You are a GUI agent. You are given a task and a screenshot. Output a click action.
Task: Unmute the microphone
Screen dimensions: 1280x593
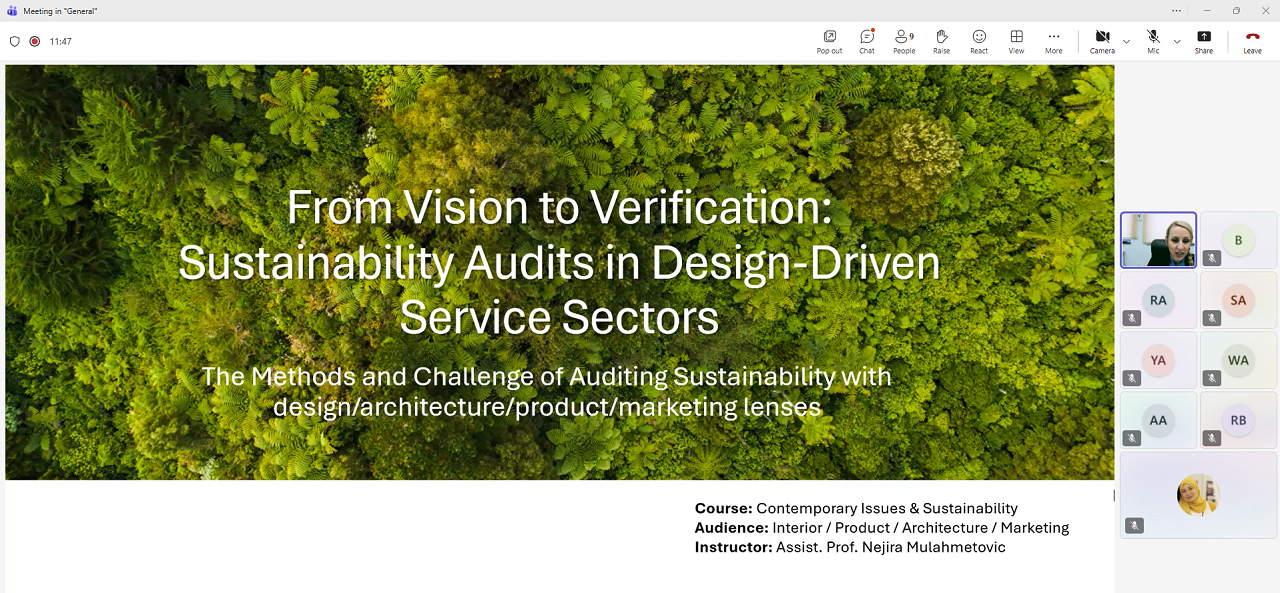point(1153,41)
